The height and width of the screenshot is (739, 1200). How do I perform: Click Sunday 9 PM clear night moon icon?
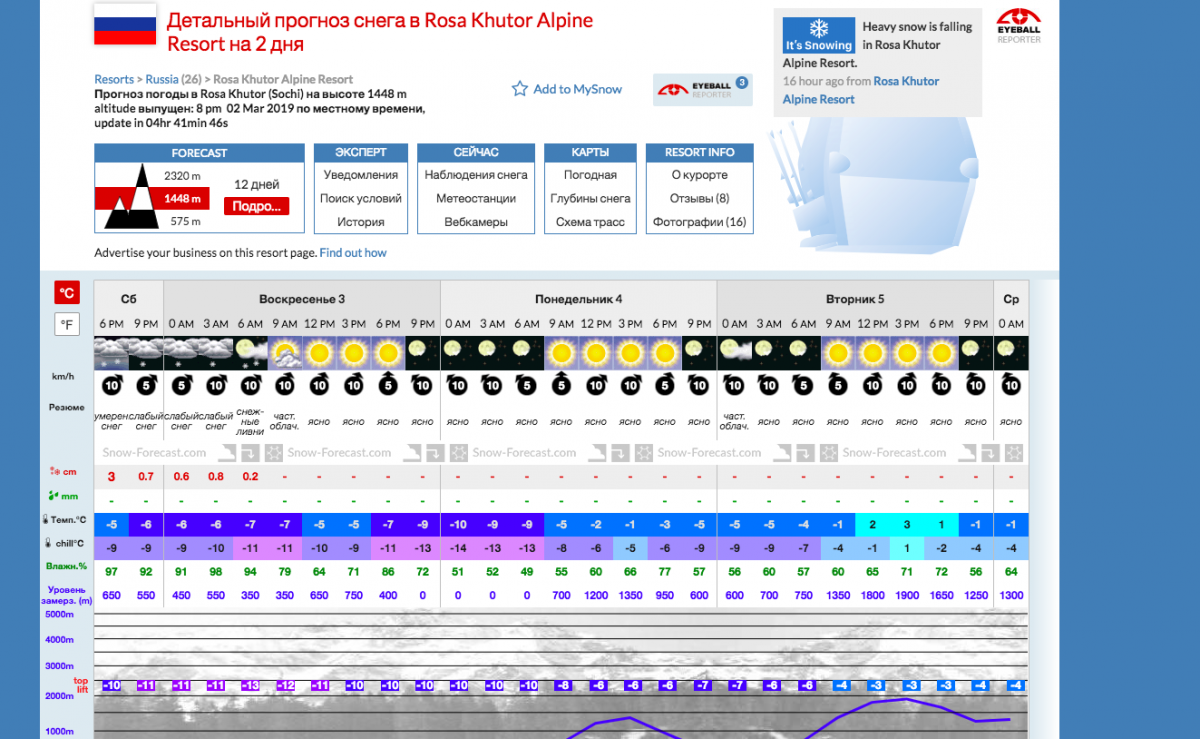423,353
